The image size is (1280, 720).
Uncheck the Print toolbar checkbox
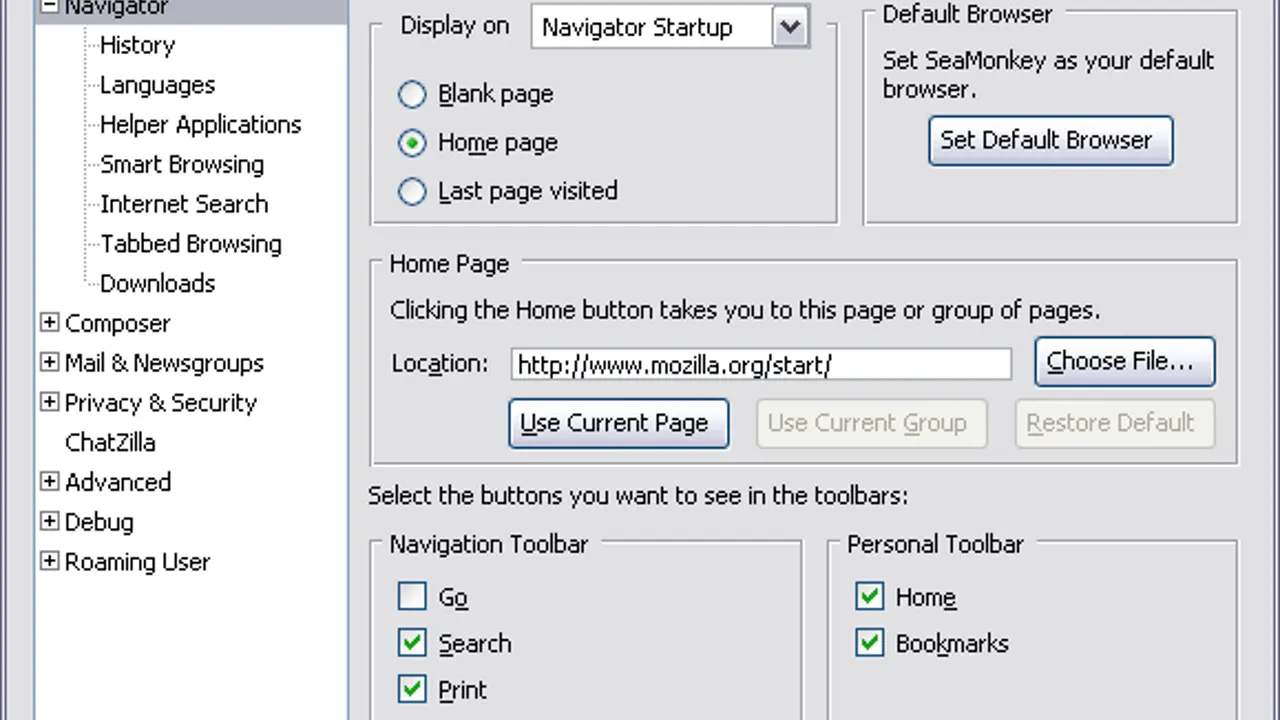point(412,689)
